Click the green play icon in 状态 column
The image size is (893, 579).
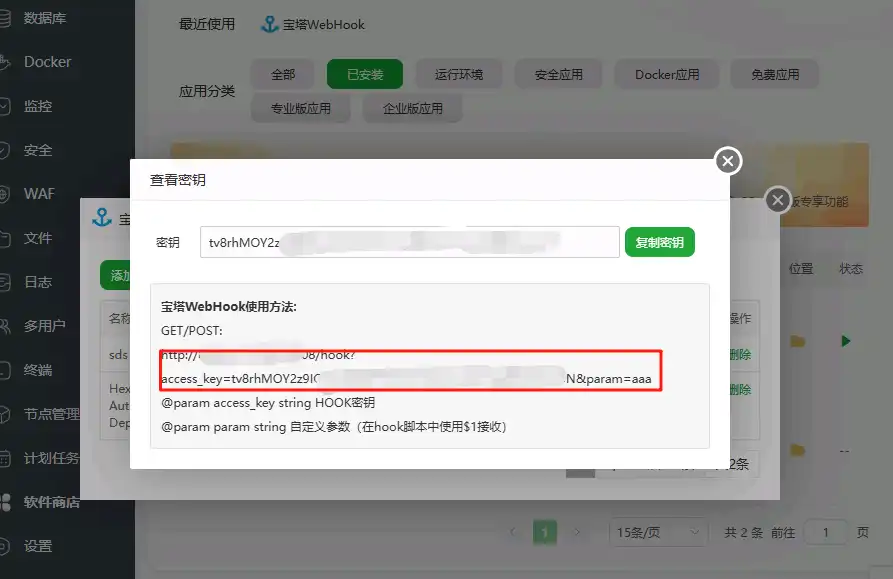(846, 341)
